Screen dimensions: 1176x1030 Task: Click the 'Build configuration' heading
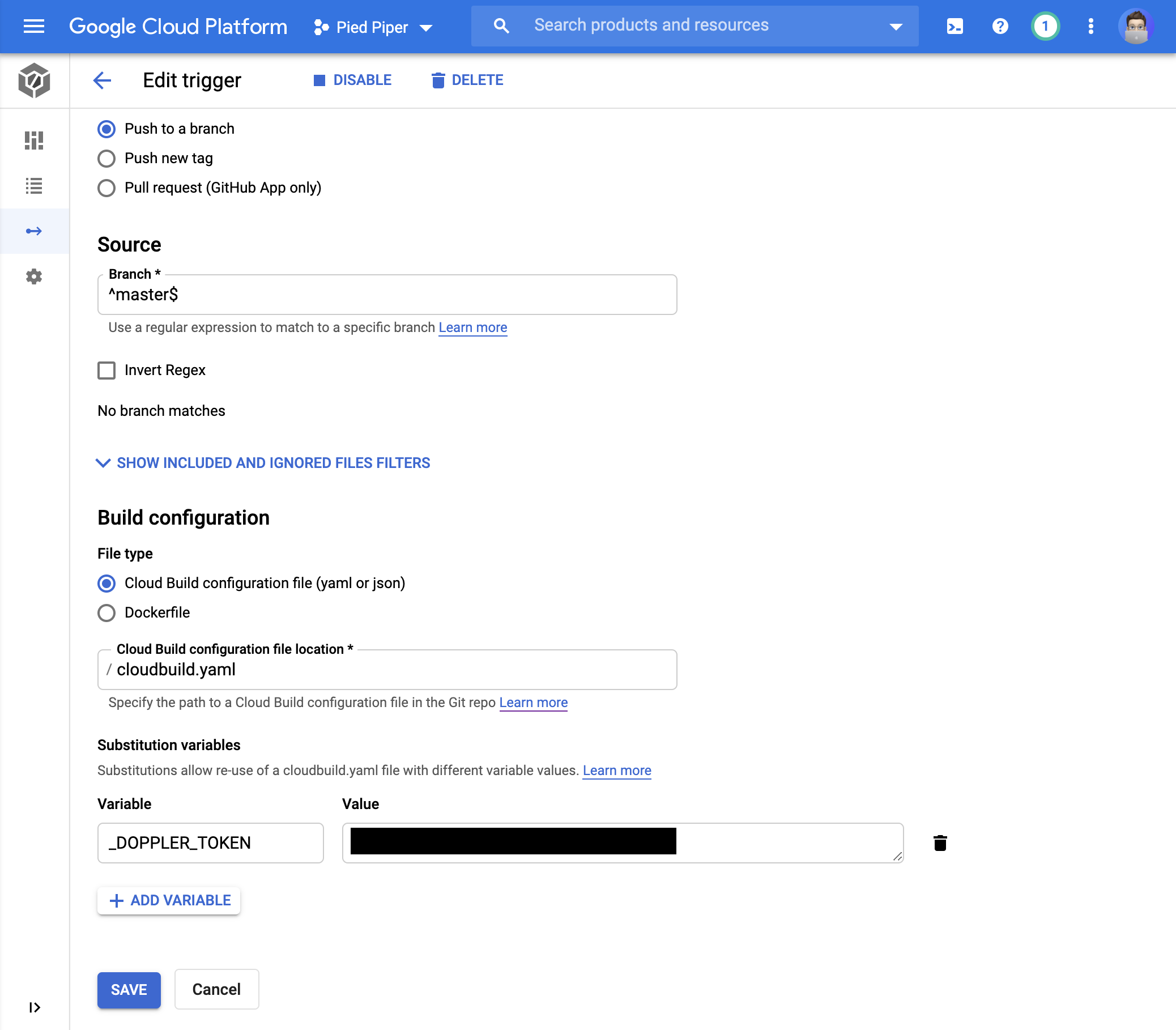point(184,517)
